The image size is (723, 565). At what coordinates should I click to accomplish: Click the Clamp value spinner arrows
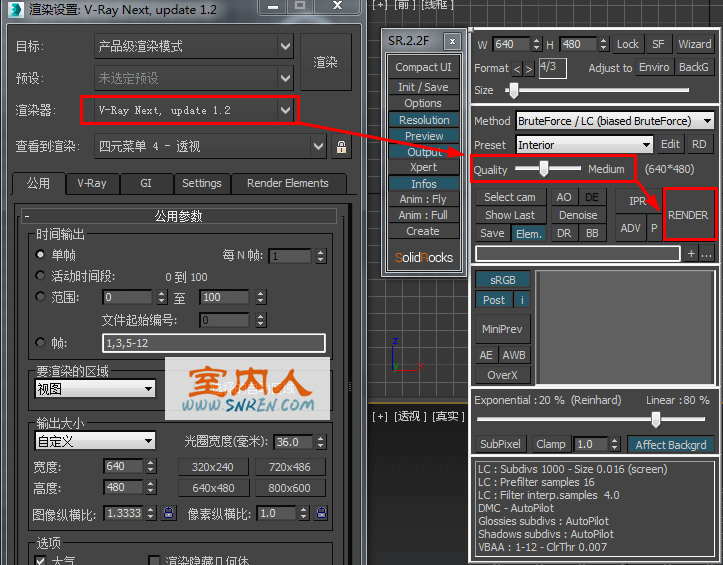pos(614,444)
